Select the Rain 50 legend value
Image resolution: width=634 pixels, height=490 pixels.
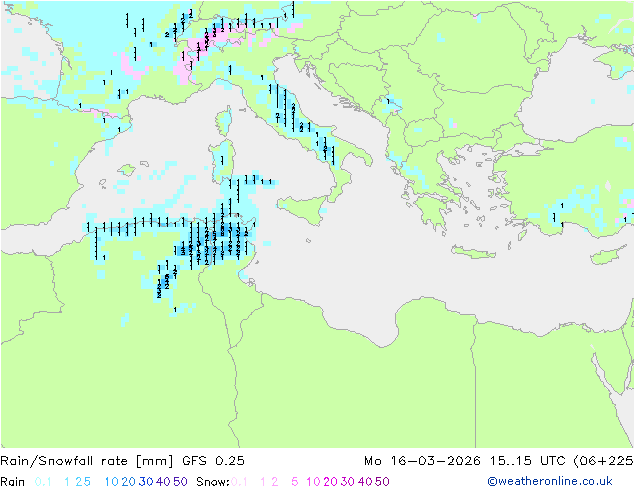coord(180,482)
